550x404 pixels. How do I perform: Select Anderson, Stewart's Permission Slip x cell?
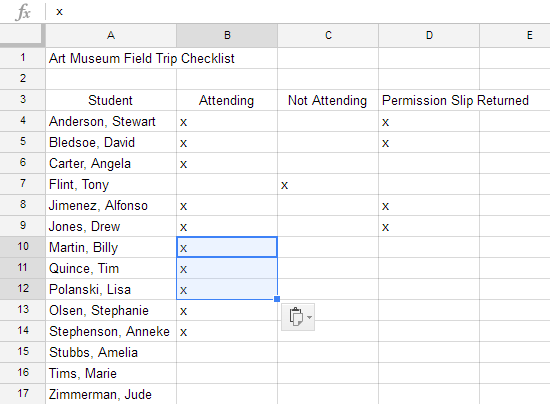click(429, 121)
